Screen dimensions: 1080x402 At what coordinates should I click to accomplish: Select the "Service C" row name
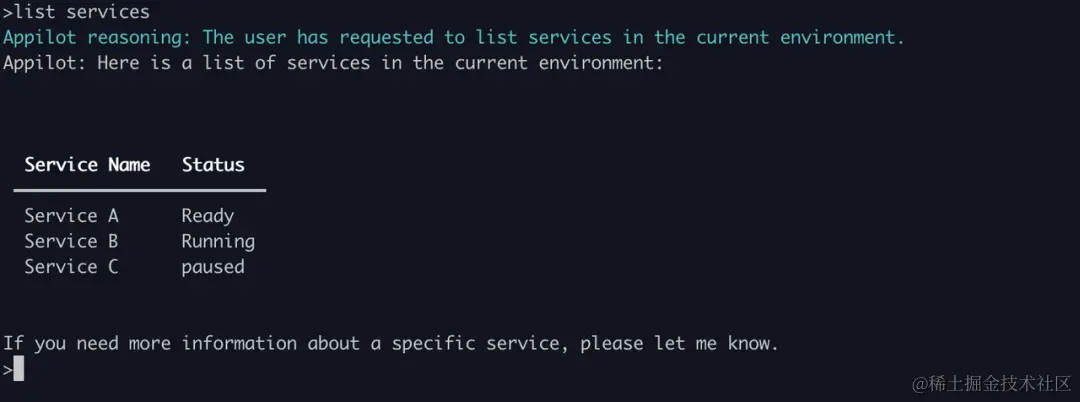click(x=72, y=267)
